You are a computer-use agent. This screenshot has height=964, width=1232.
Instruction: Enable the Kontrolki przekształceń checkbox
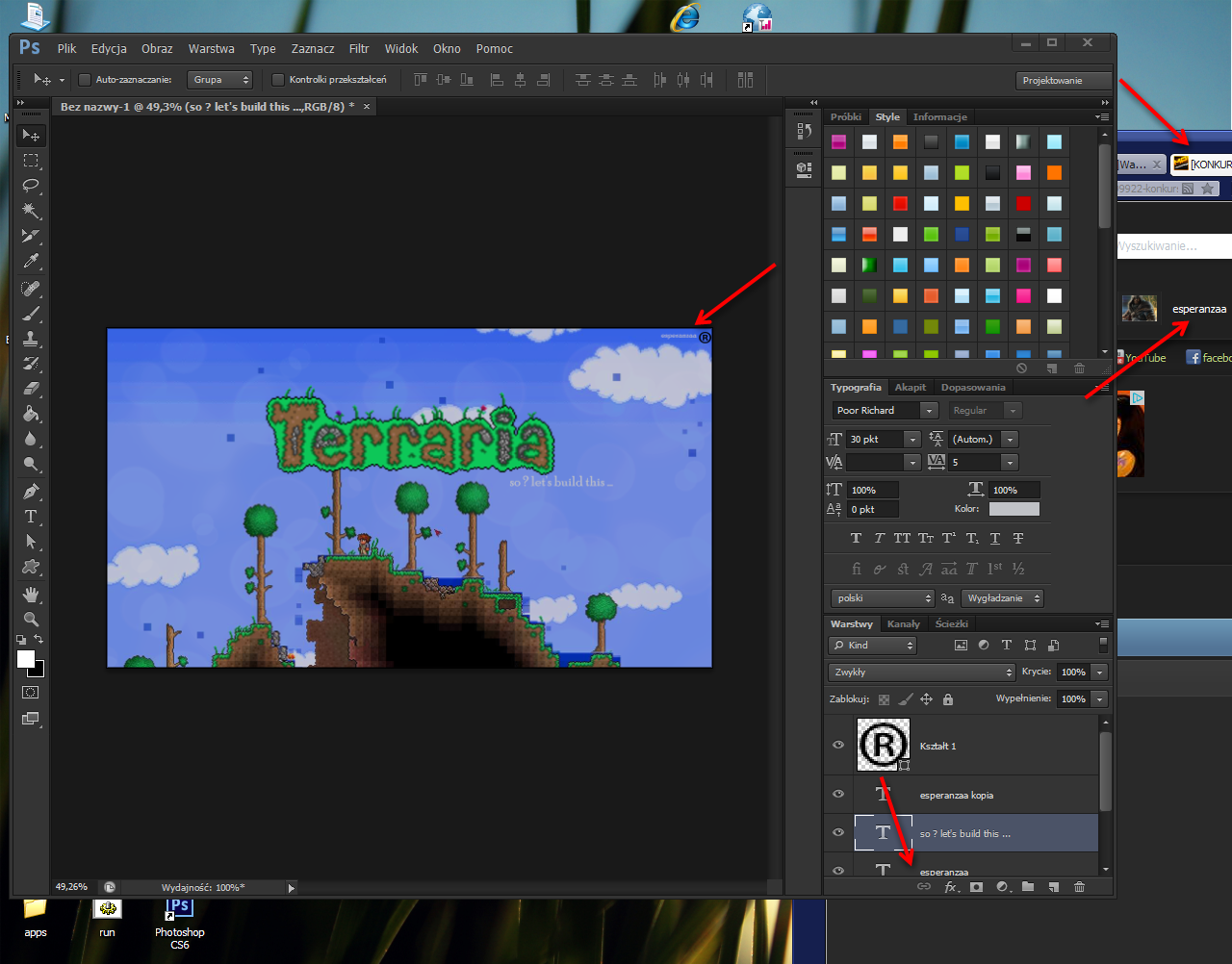(278, 80)
